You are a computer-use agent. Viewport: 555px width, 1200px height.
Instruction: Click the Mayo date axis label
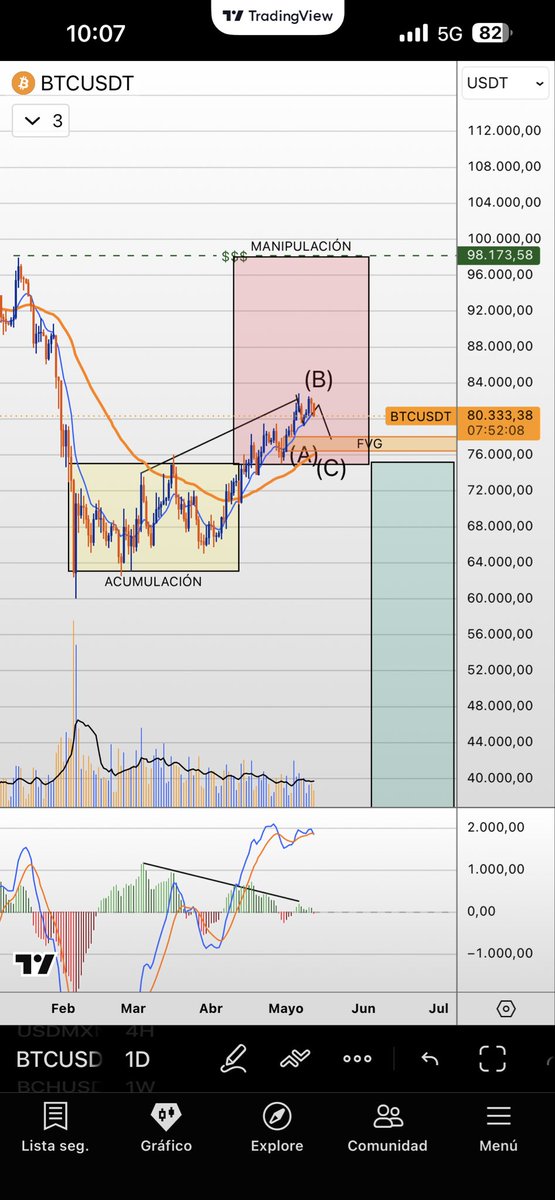pos(286,1008)
